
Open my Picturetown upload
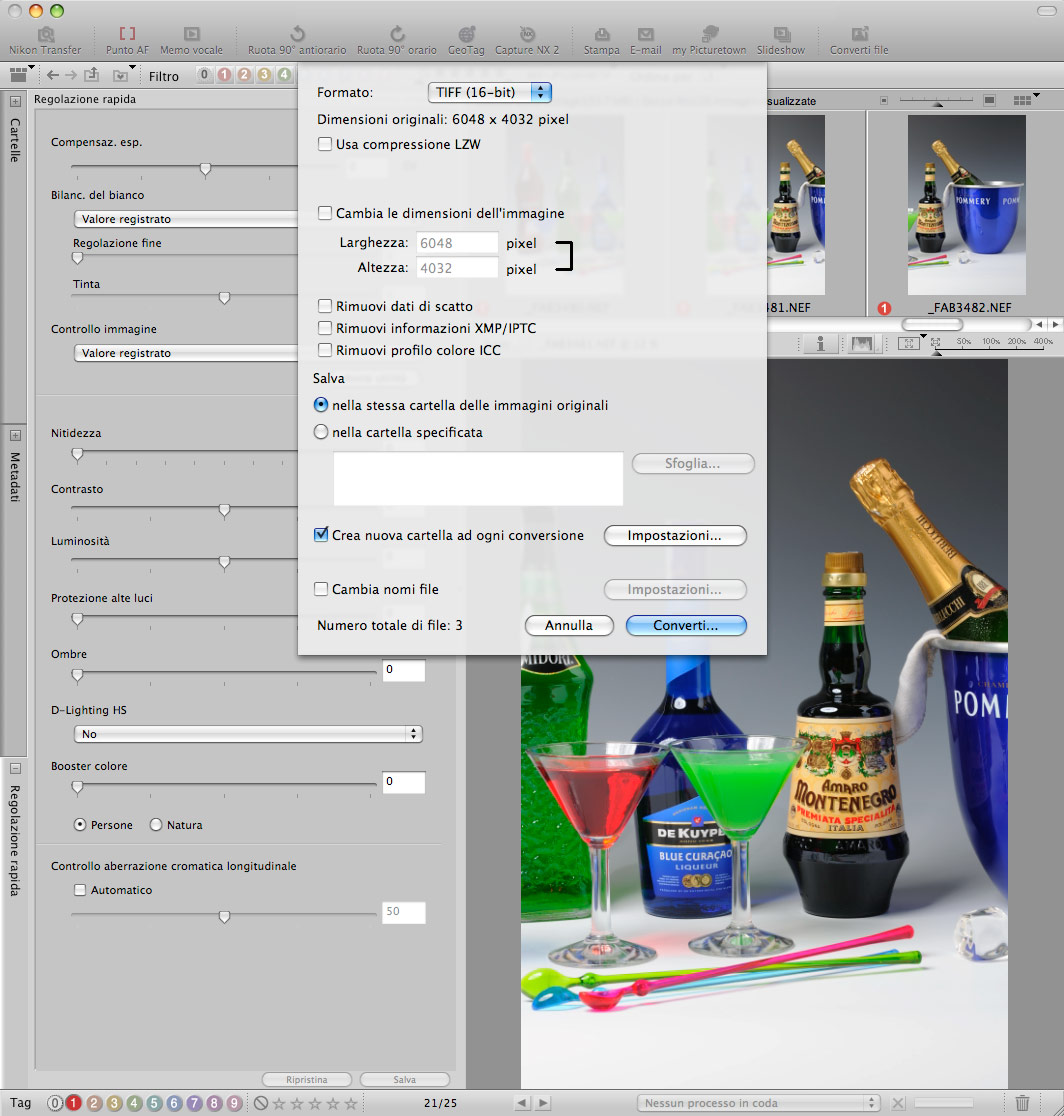tap(710, 41)
